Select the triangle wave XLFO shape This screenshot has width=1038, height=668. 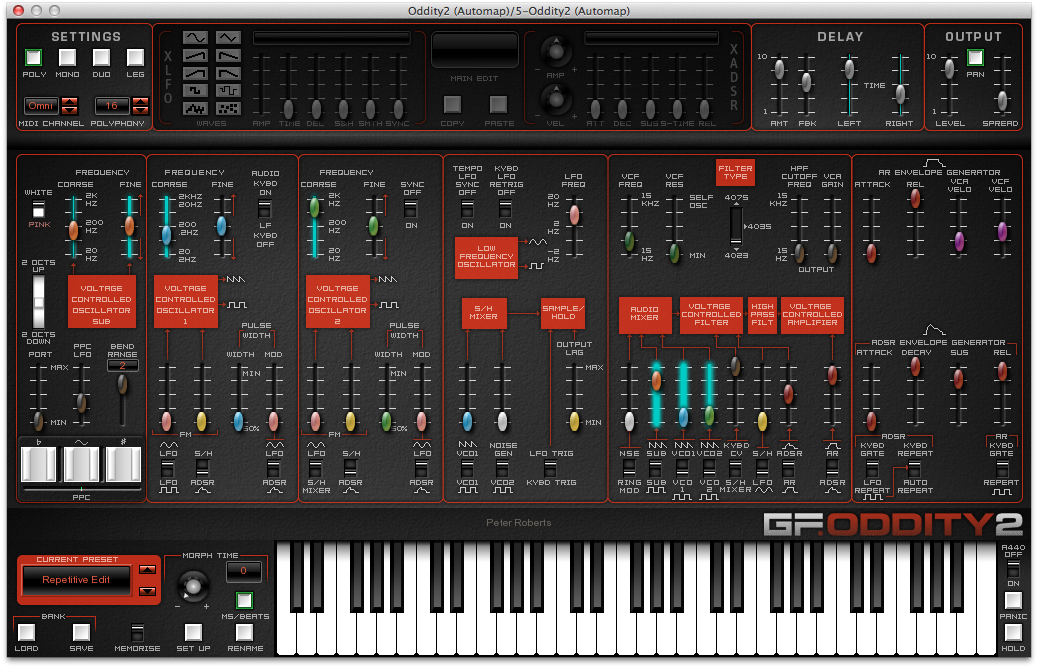click(228, 38)
